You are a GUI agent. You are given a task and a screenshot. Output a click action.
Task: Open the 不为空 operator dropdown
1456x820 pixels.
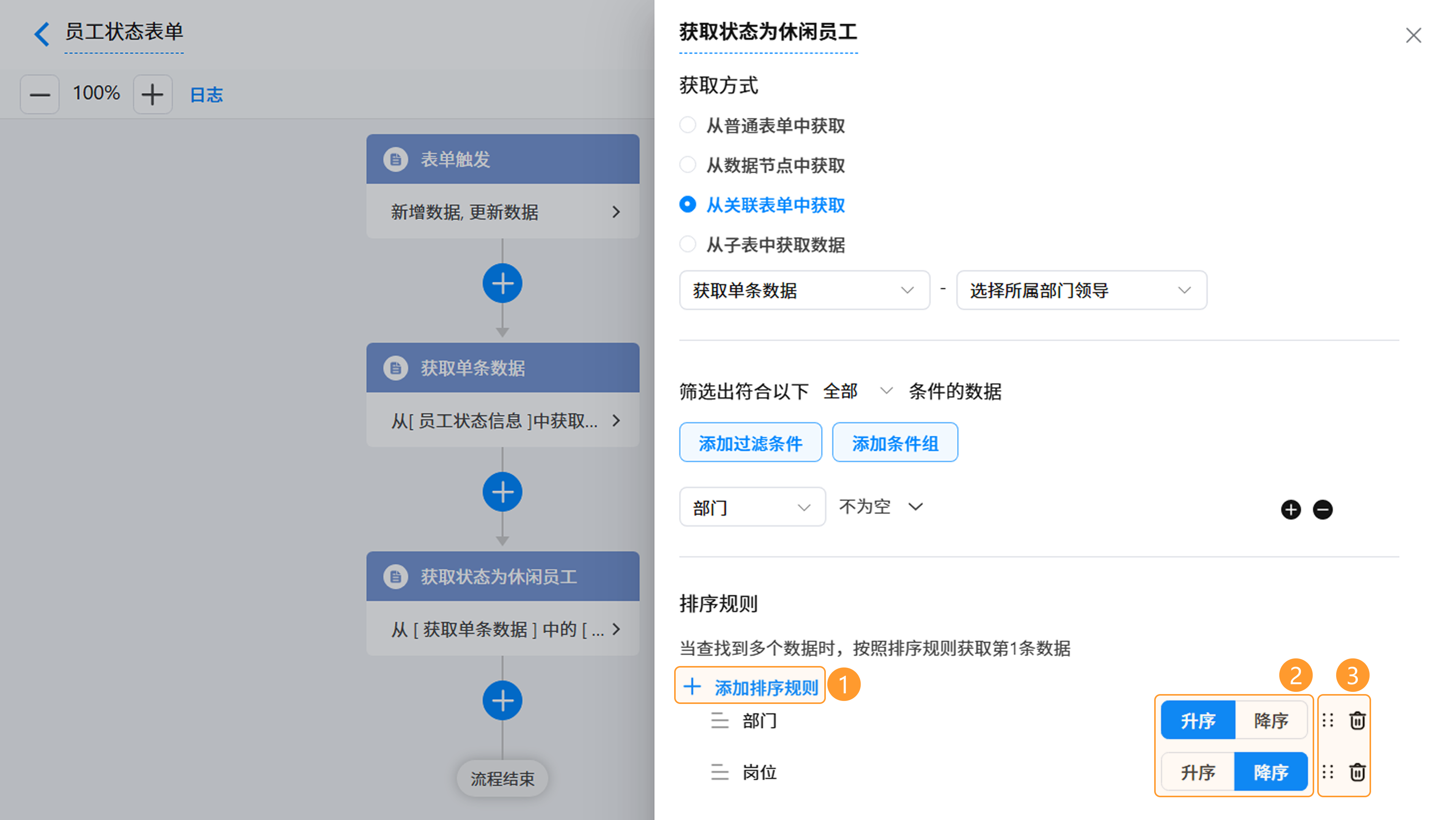[881, 506]
